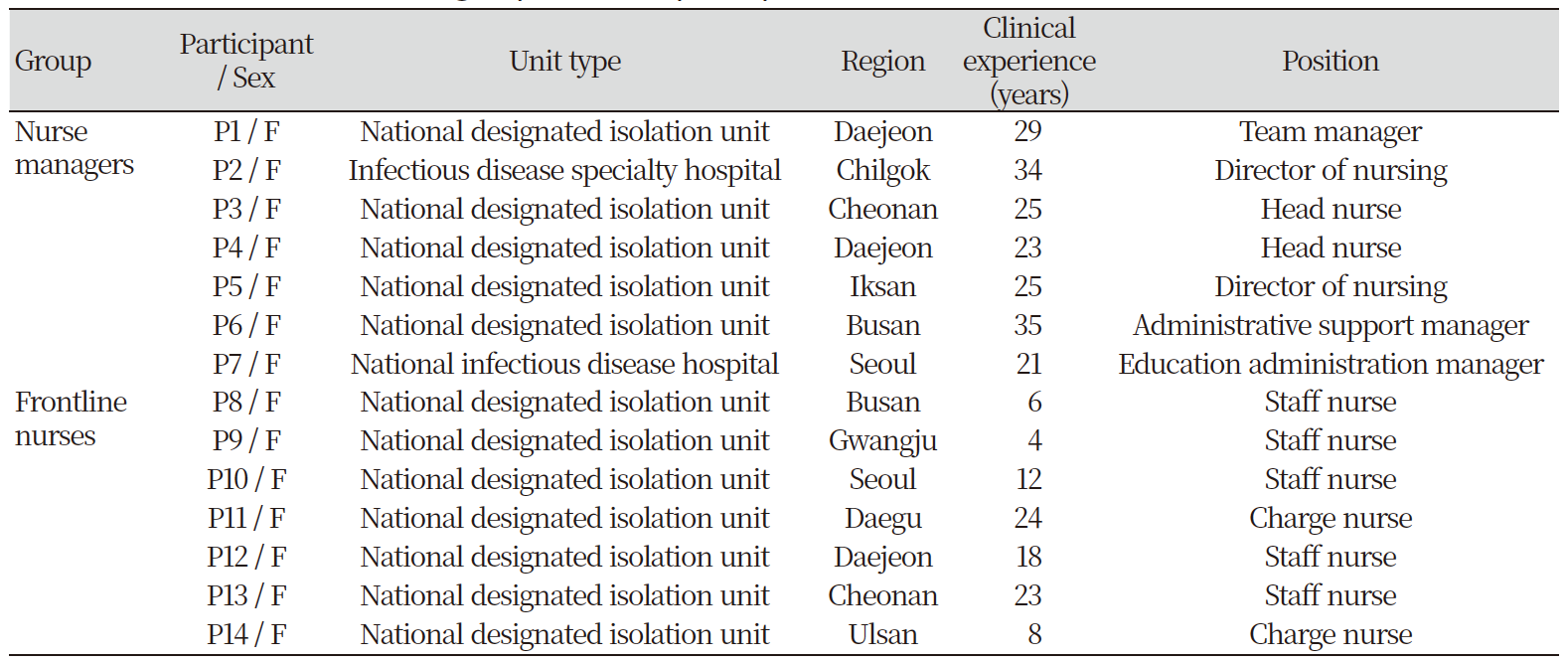Viewport: 1568px width, 662px height.
Task: Select the Team manager position cell
Action: coord(1330,132)
